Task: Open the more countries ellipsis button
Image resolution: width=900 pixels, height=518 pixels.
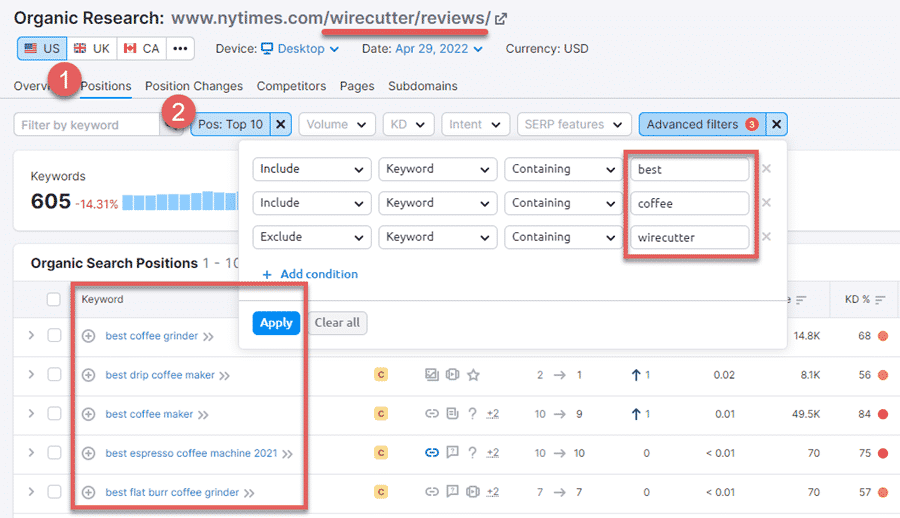Action: [x=180, y=48]
